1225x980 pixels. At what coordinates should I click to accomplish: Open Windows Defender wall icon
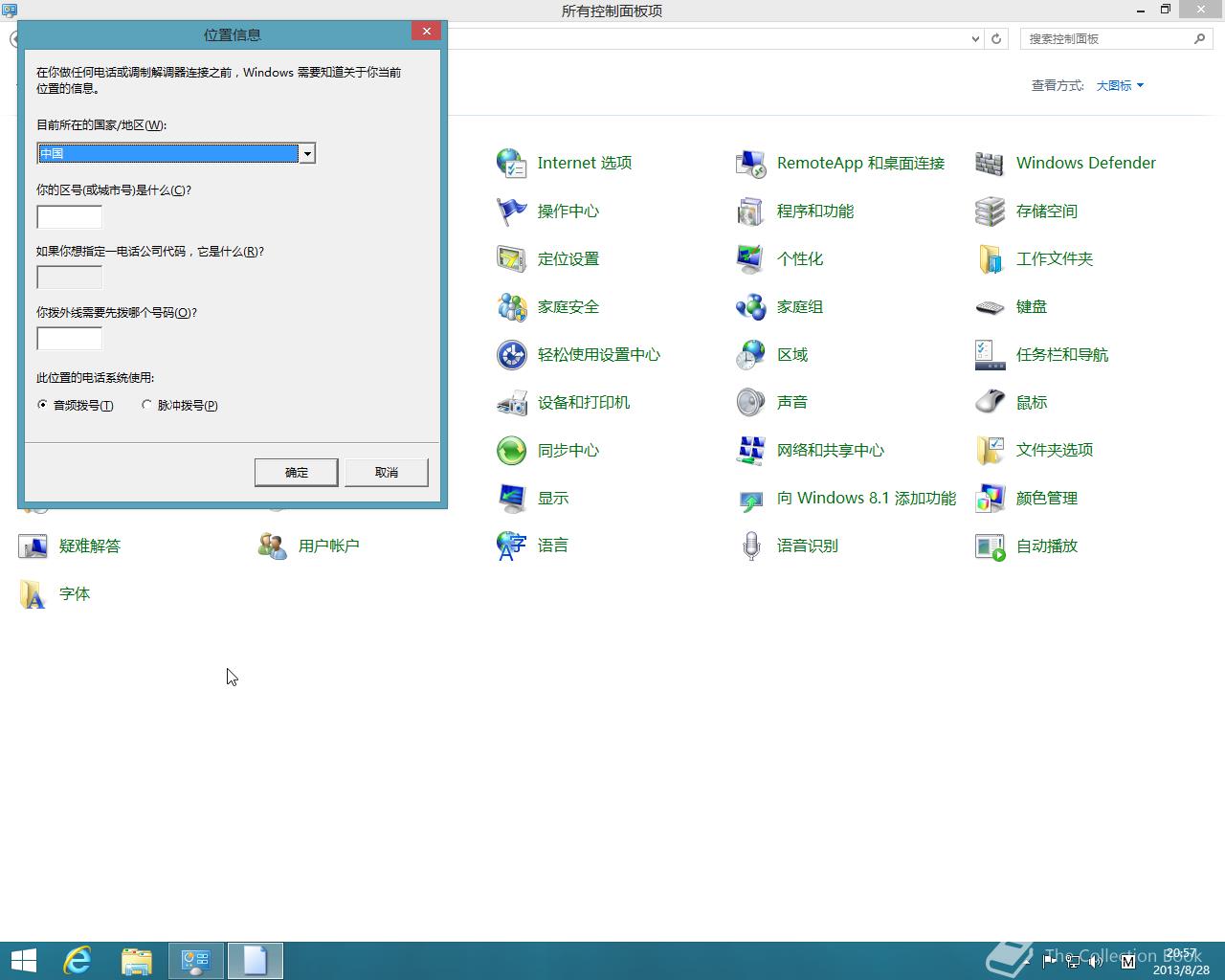coord(991,163)
